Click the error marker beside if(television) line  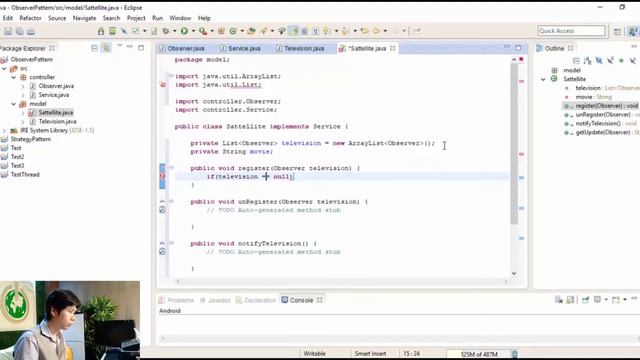click(x=162, y=176)
